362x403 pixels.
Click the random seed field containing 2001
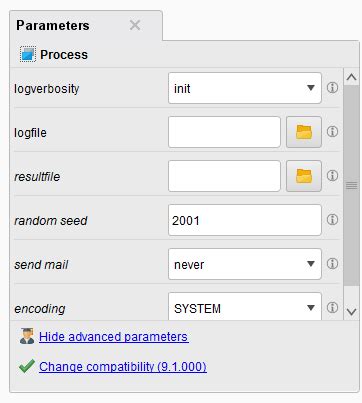245,220
